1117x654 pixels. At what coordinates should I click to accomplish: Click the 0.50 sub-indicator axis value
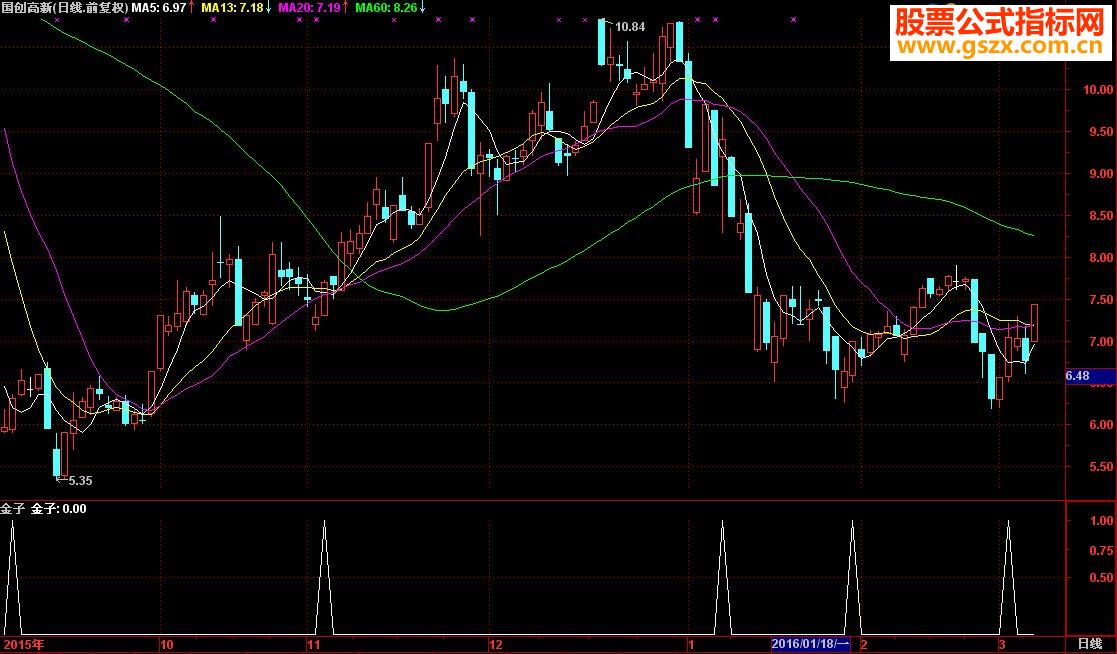point(1101,578)
